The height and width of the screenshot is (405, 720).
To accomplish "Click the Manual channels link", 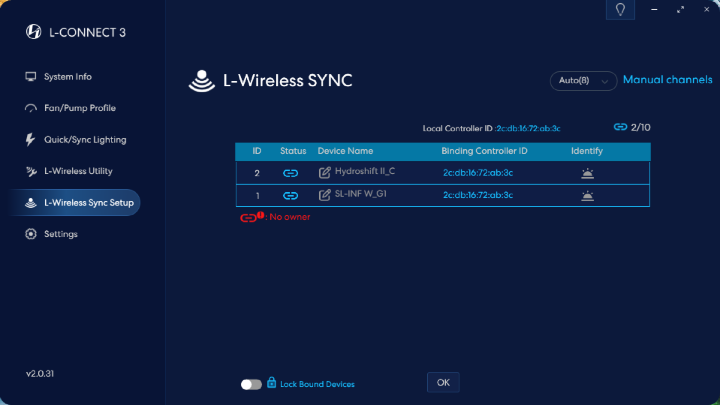I will [667, 80].
